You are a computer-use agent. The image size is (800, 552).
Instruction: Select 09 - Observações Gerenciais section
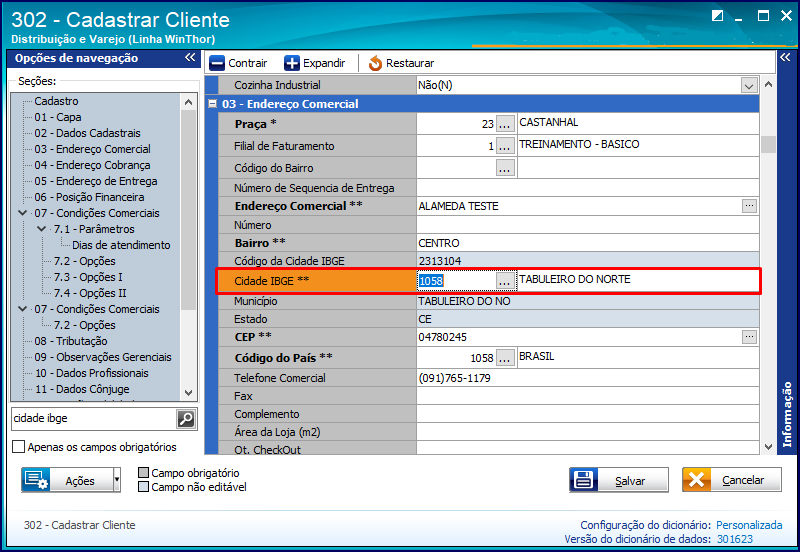(103, 357)
